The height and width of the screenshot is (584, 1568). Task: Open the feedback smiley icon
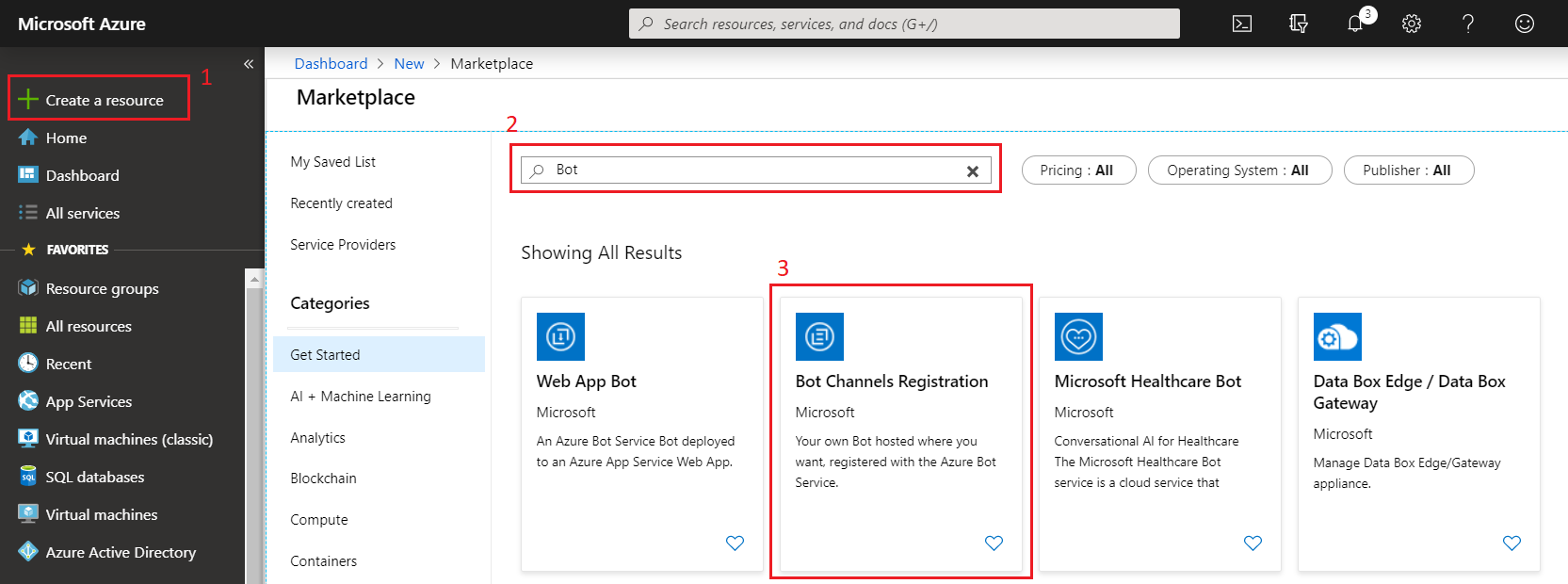pos(1525,24)
